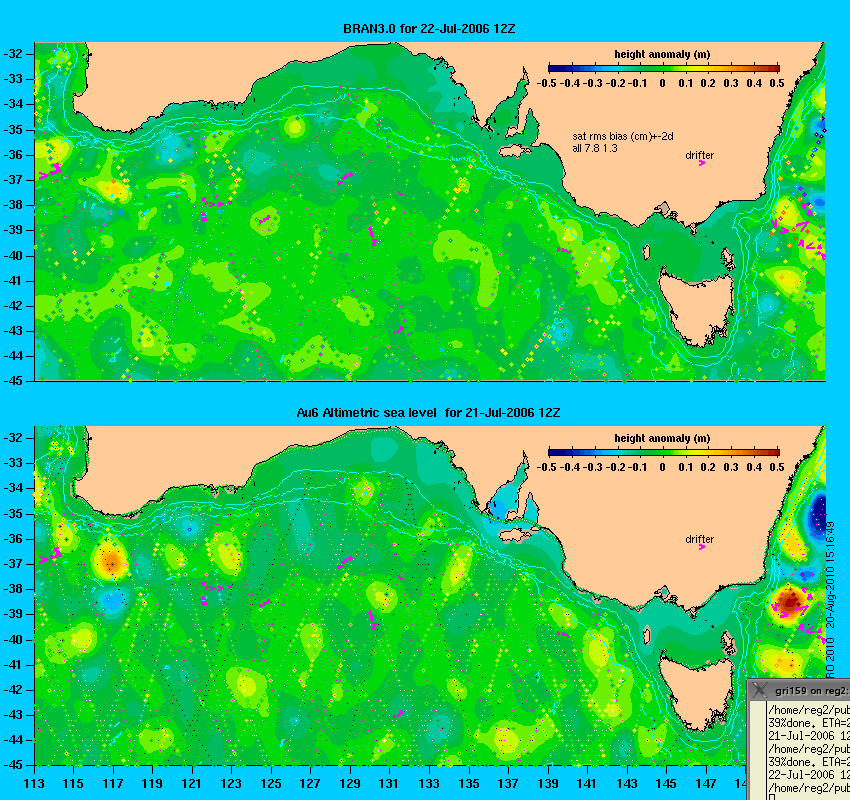Select the title 'BRAN3.0 for 22-Jul-2006 12Z'

click(x=429, y=29)
